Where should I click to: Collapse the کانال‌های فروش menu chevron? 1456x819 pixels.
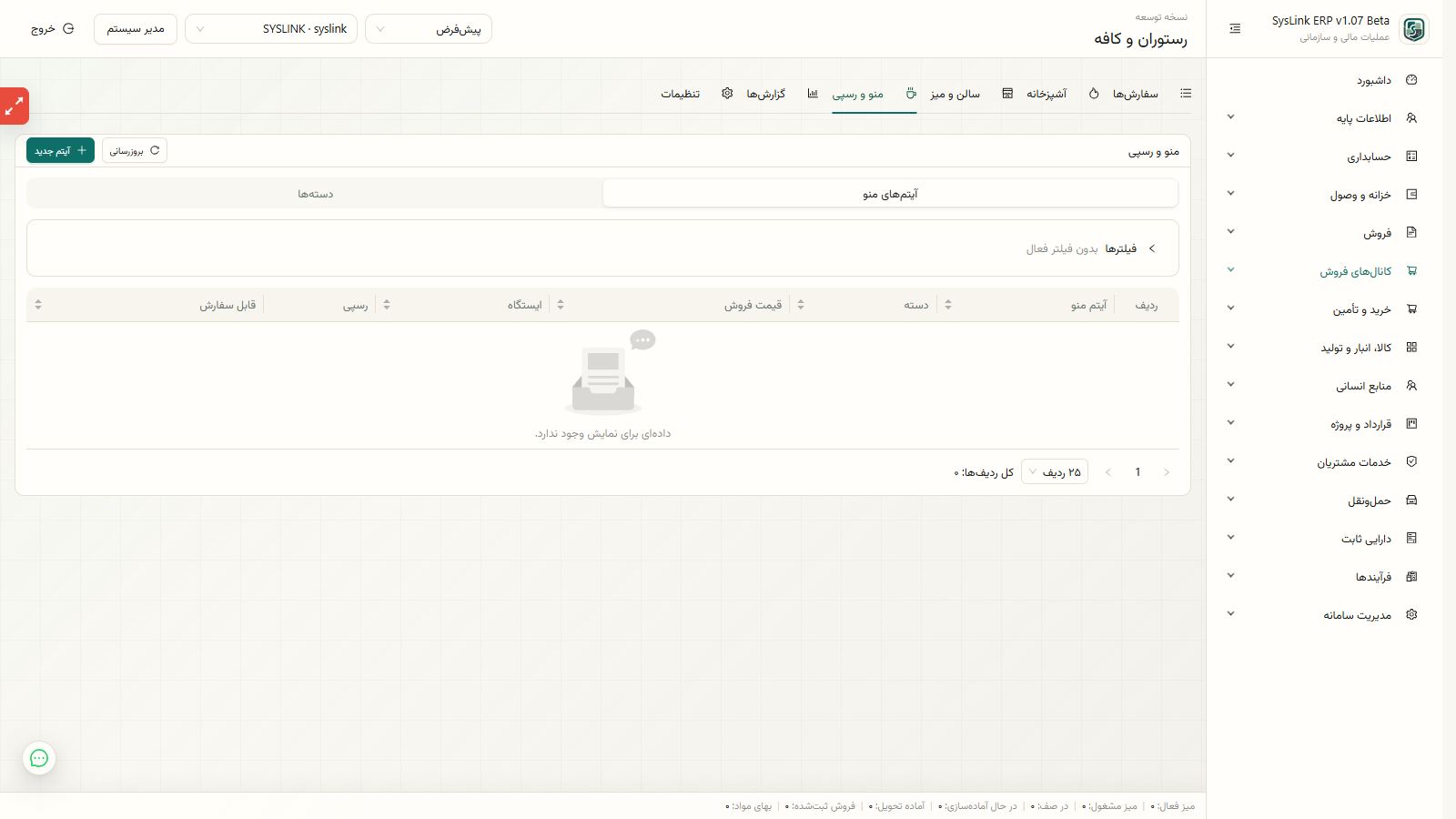pyautogui.click(x=1230, y=270)
